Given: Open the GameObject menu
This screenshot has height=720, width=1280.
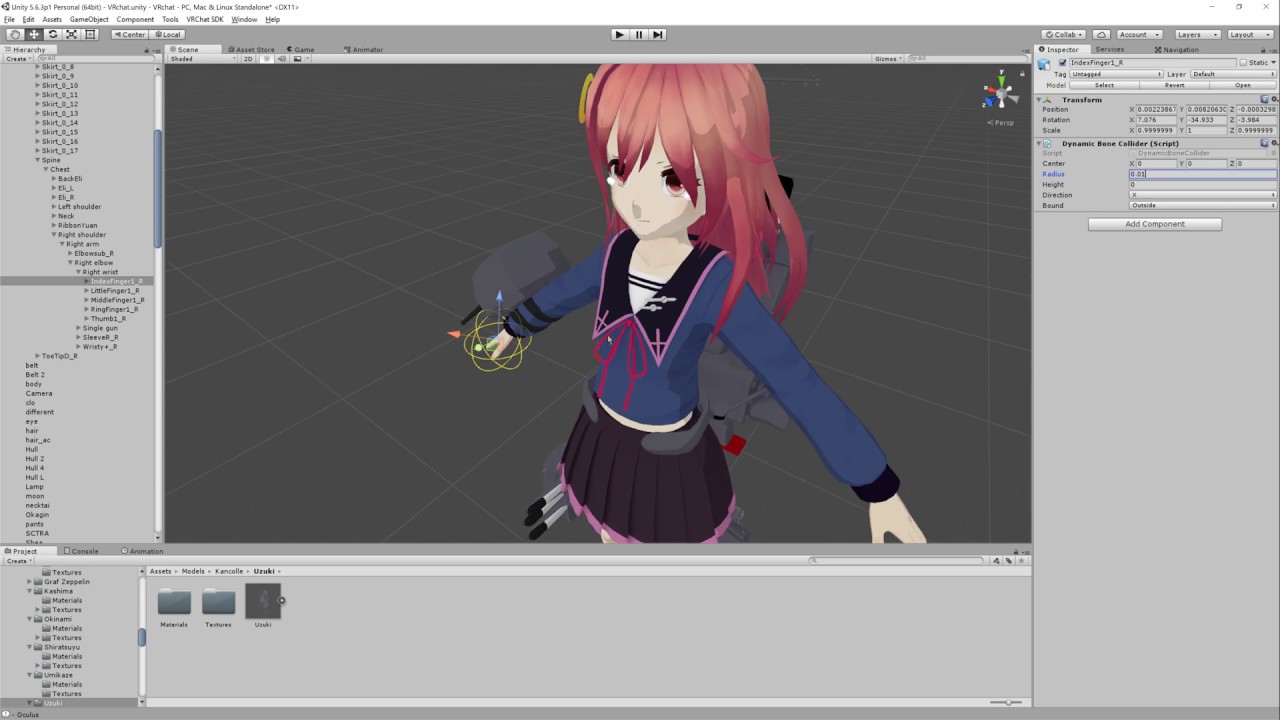Looking at the screenshot, I should 89,19.
